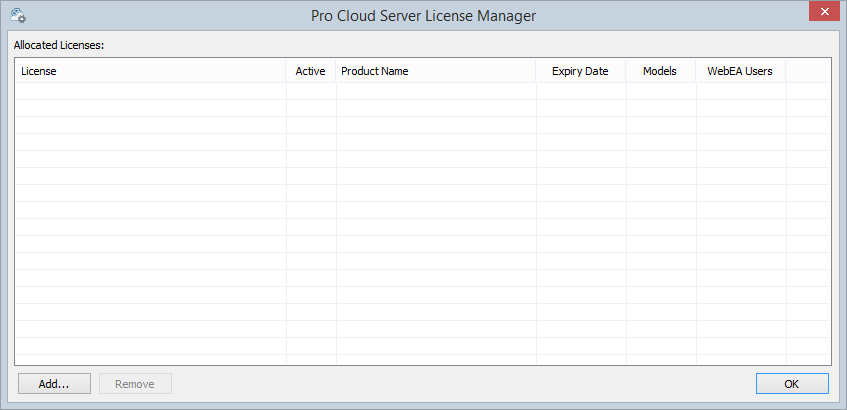847x410 pixels.
Task: Click the blank header right of WebEA Users
Action: coord(808,71)
